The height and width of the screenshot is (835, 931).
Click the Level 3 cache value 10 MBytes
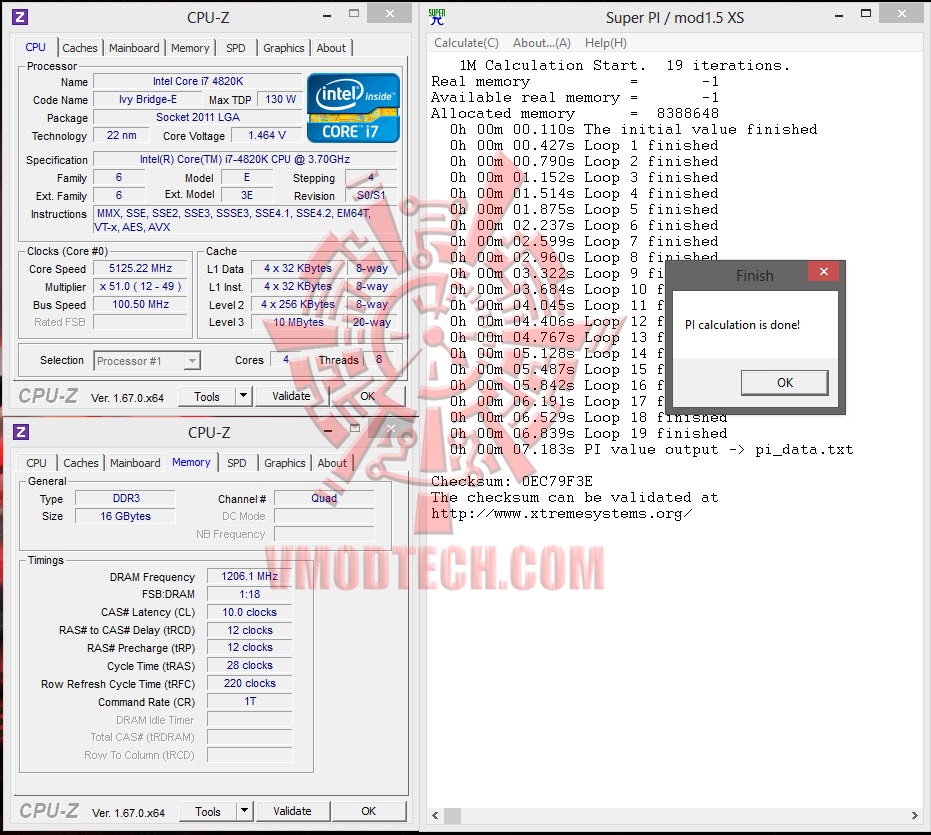[x=298, y=322]
